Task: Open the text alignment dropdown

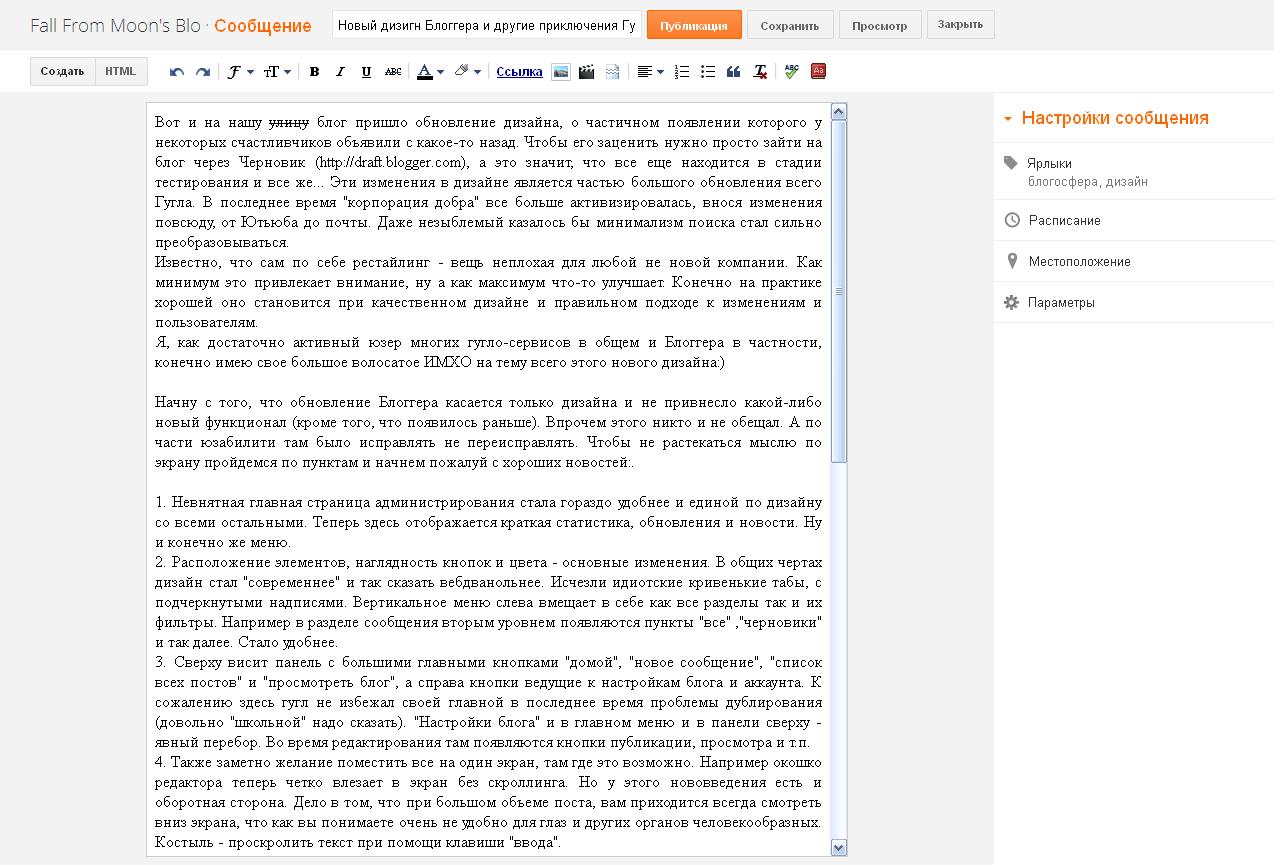Action: coord(650,72)
